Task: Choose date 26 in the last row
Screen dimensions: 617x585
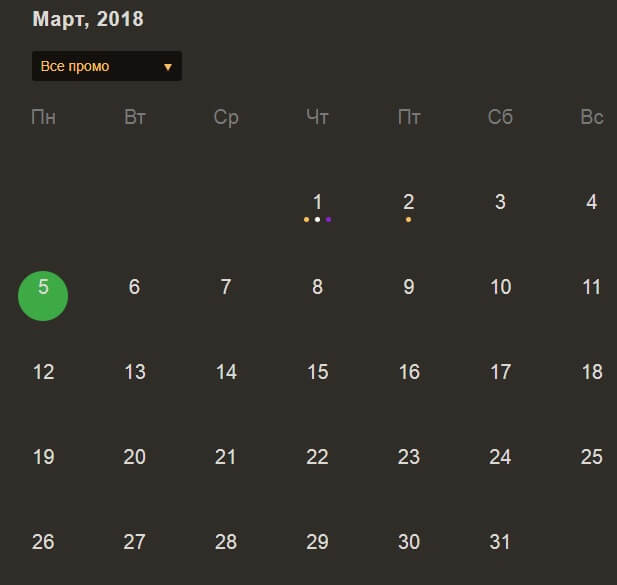Action: click(x=43, y=542)
